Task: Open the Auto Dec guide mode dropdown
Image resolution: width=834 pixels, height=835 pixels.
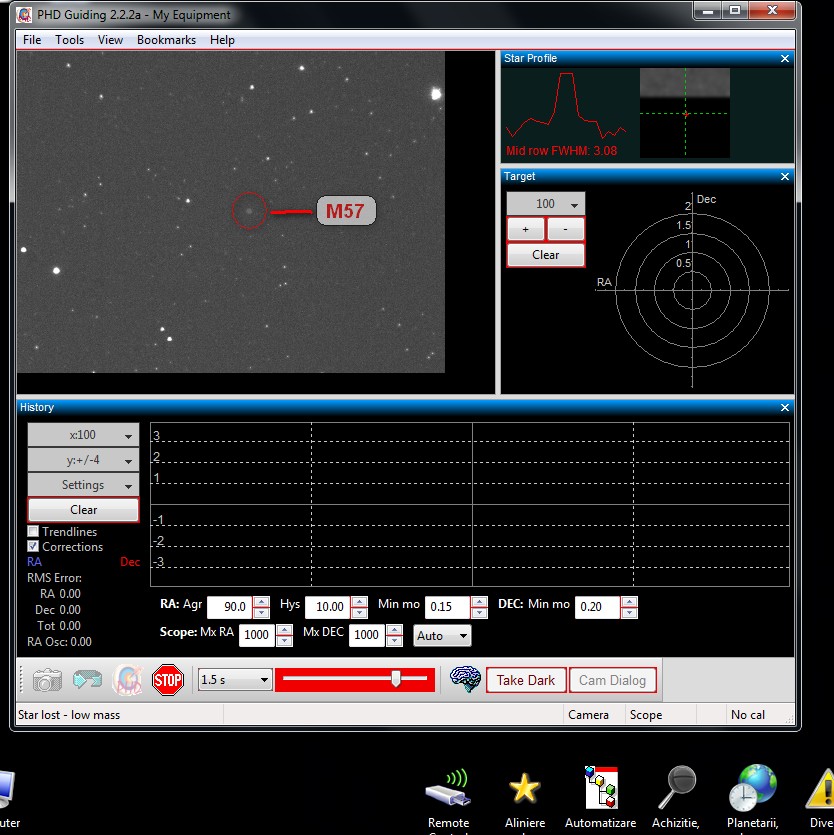Action: click(442, 635)
